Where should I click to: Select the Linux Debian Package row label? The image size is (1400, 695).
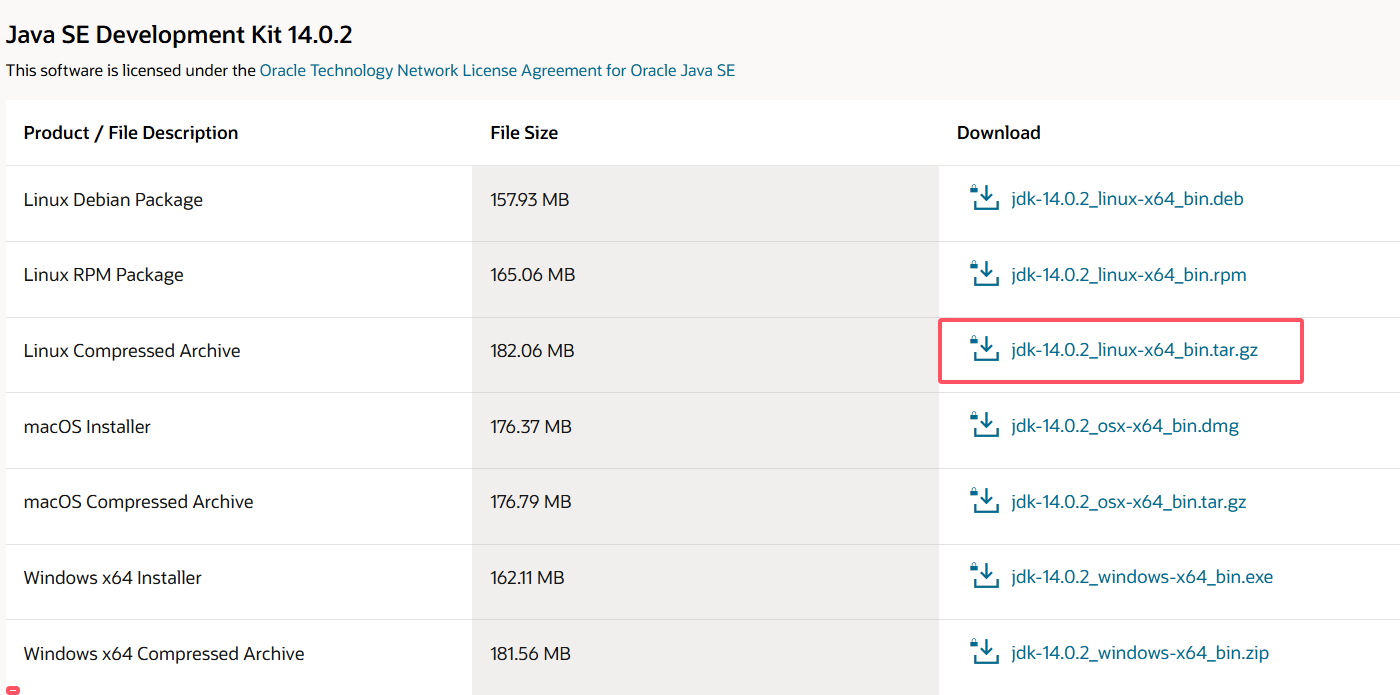pyautogui.click(x=113, y=200)
